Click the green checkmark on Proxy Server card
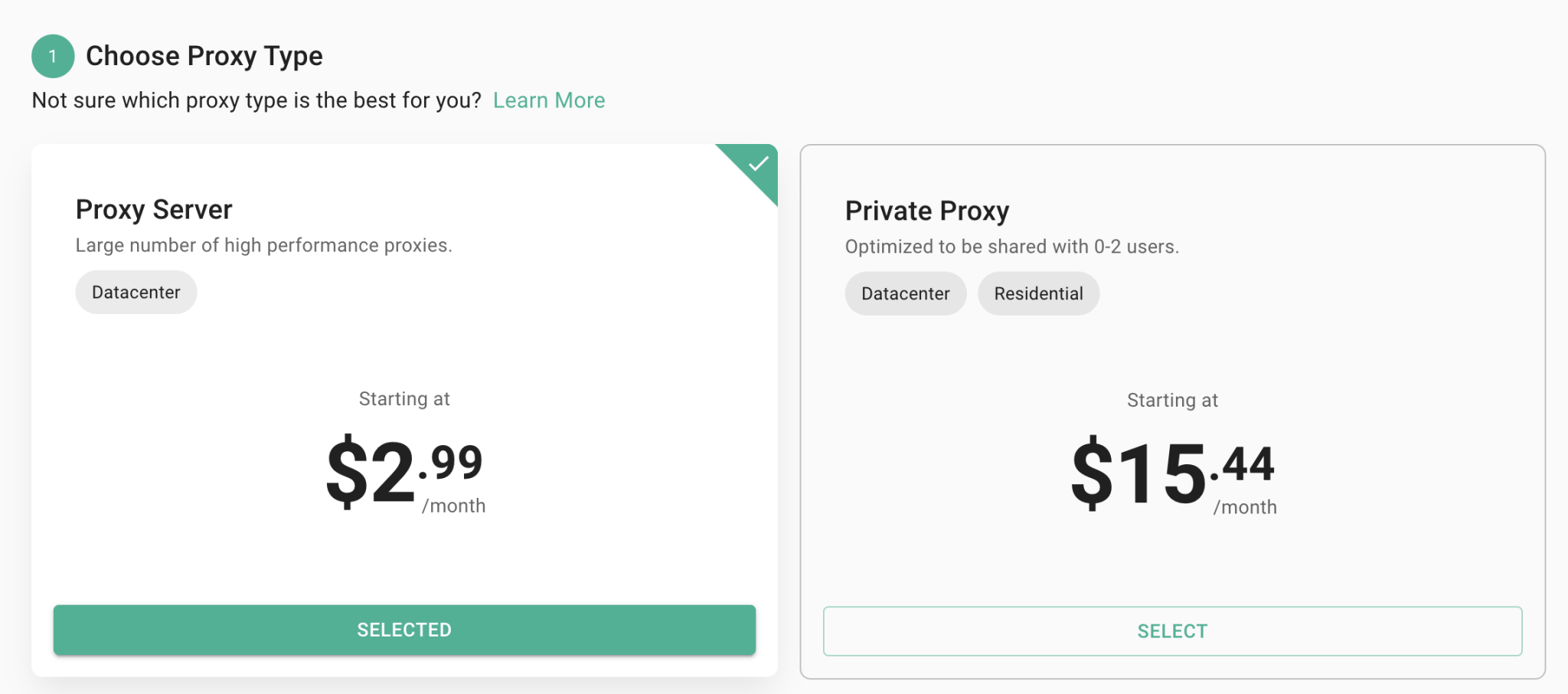Viewport: 1568px width, 694px height. pyautogui.click(x=759, y=163)
